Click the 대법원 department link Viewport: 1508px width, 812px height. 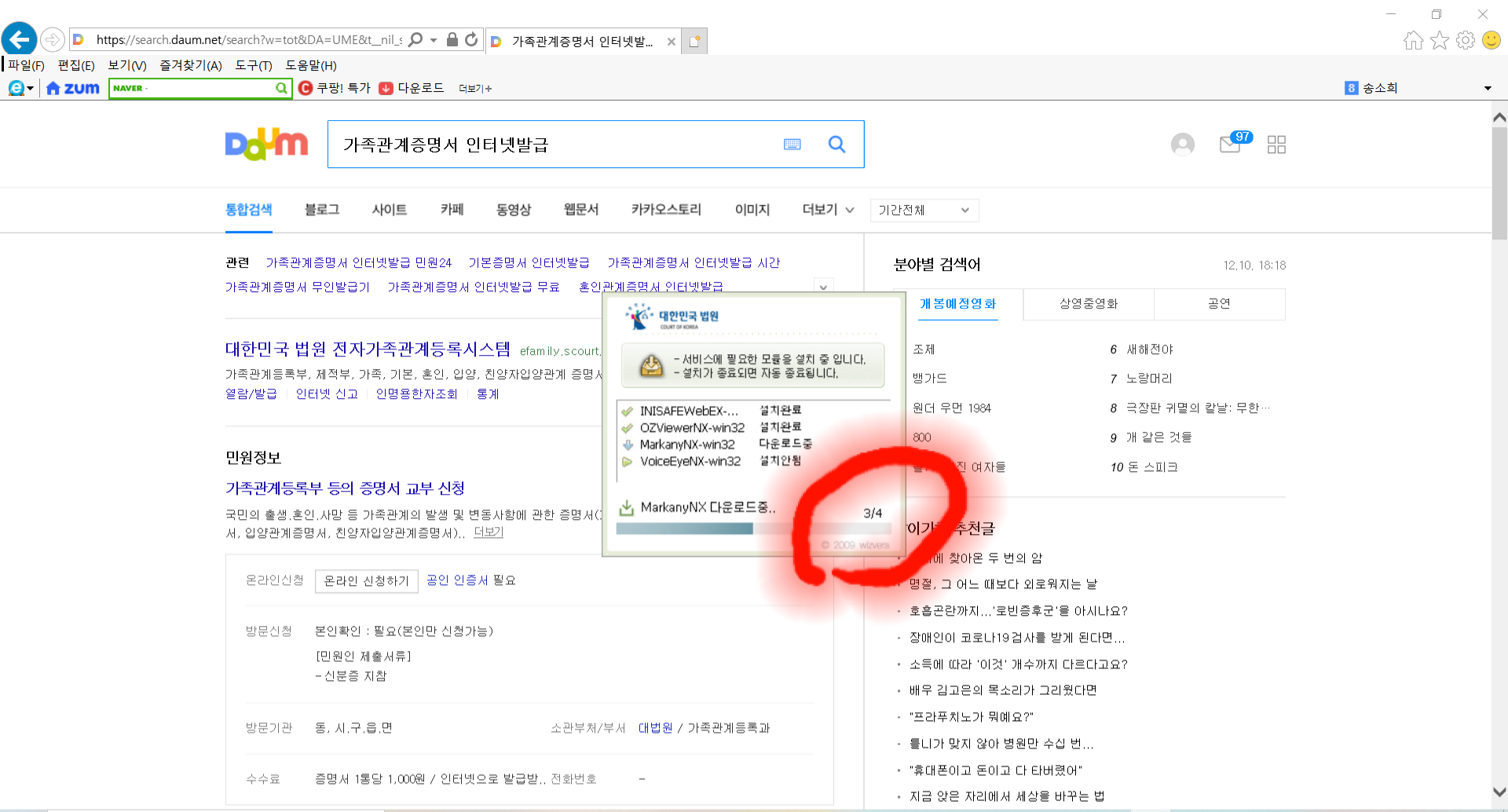coord(655,727)
